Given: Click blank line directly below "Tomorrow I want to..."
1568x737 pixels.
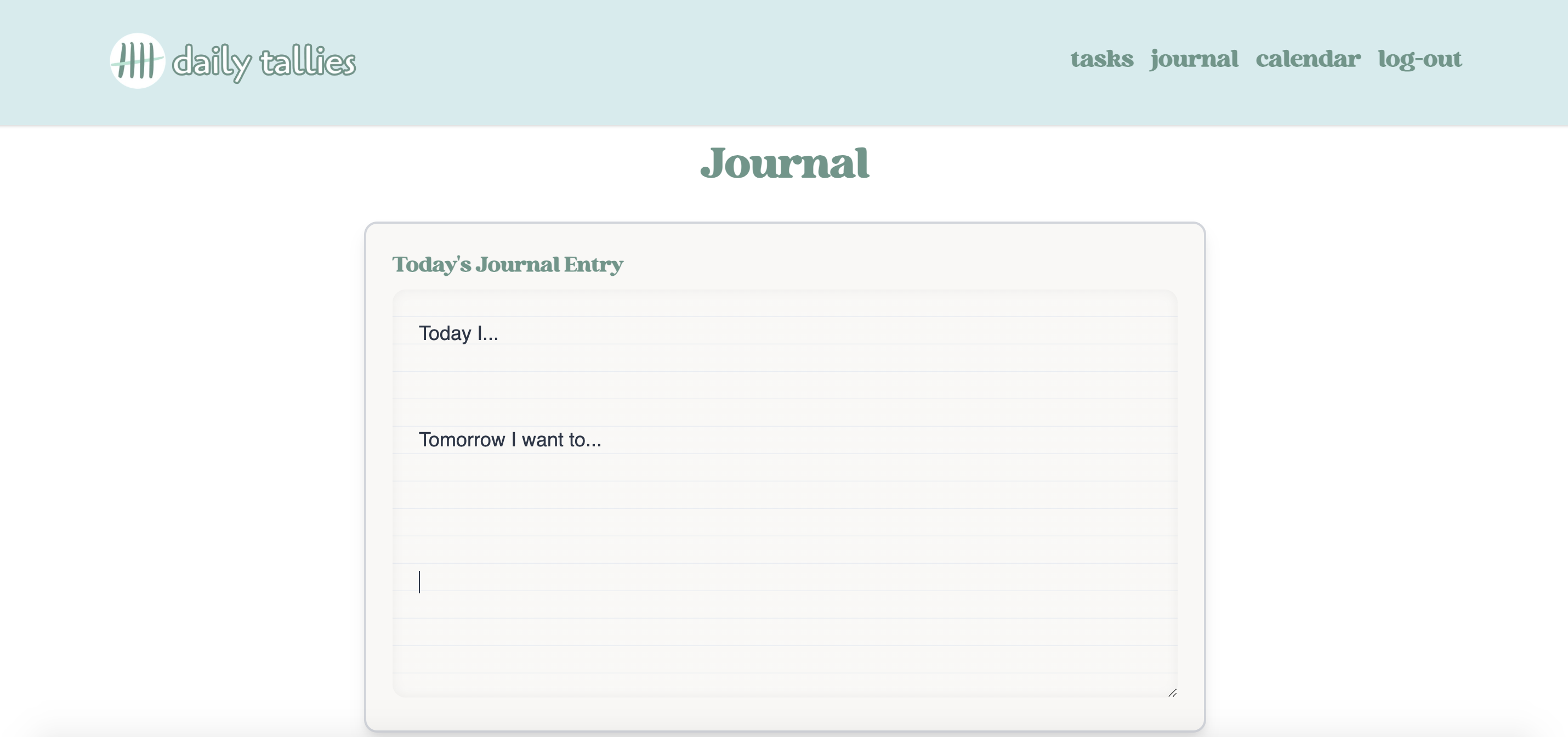Looking at the screenshot, I should (548, 467).
